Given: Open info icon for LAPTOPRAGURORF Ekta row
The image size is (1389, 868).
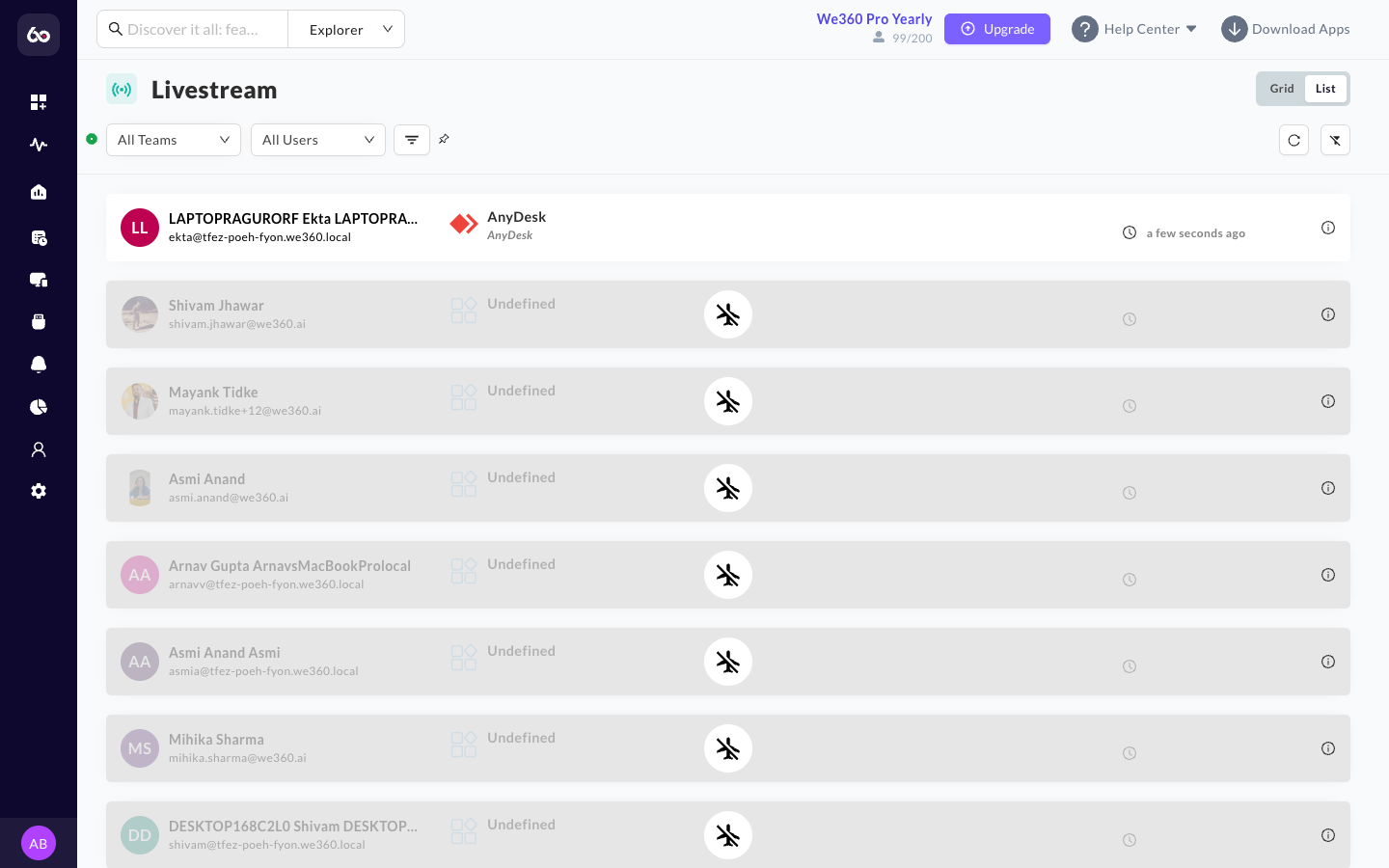Looking at the screenshot, I should [1328, 228].
